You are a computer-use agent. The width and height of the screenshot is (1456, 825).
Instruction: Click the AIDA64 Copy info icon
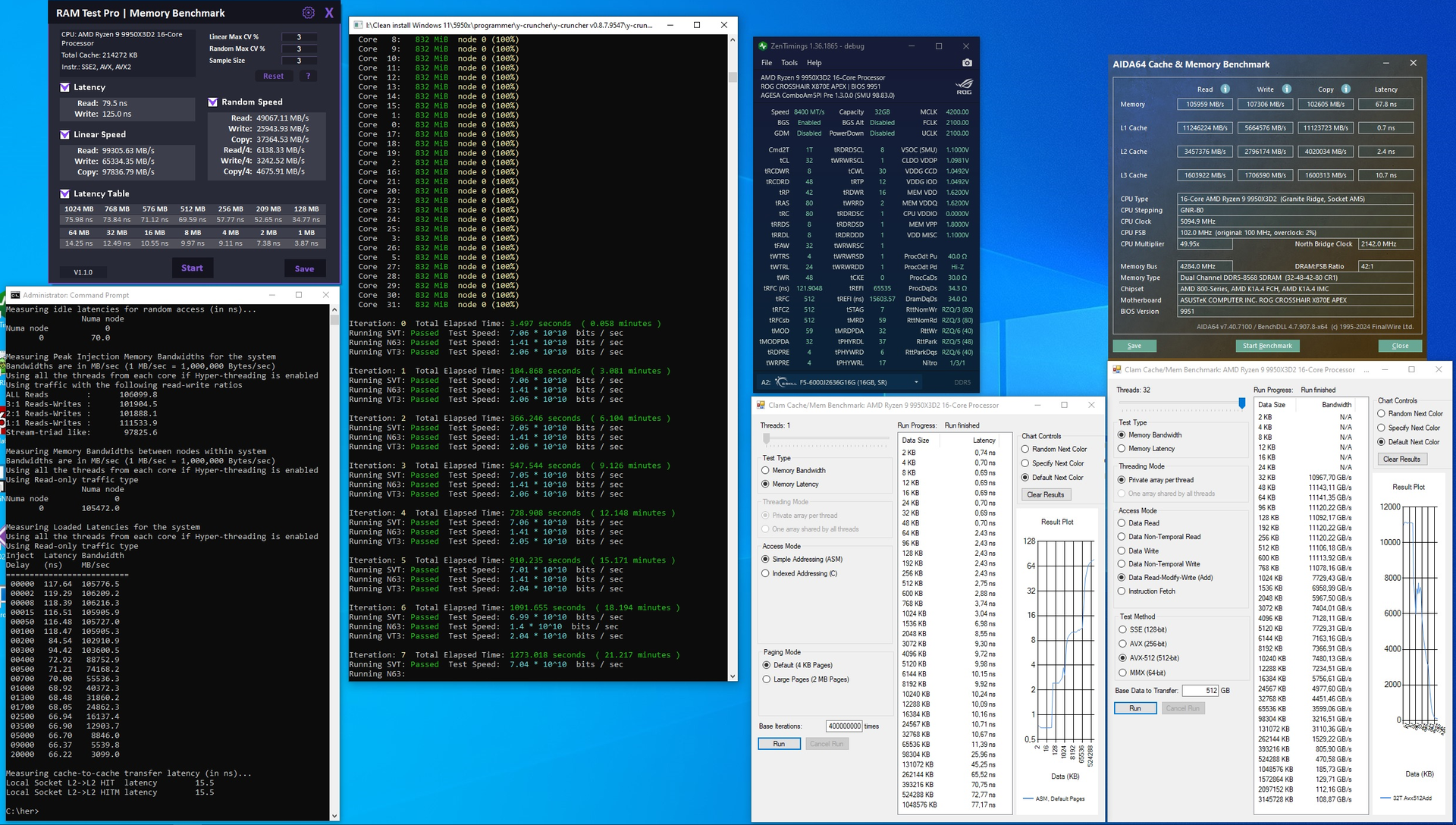(x=1345, y=89)
